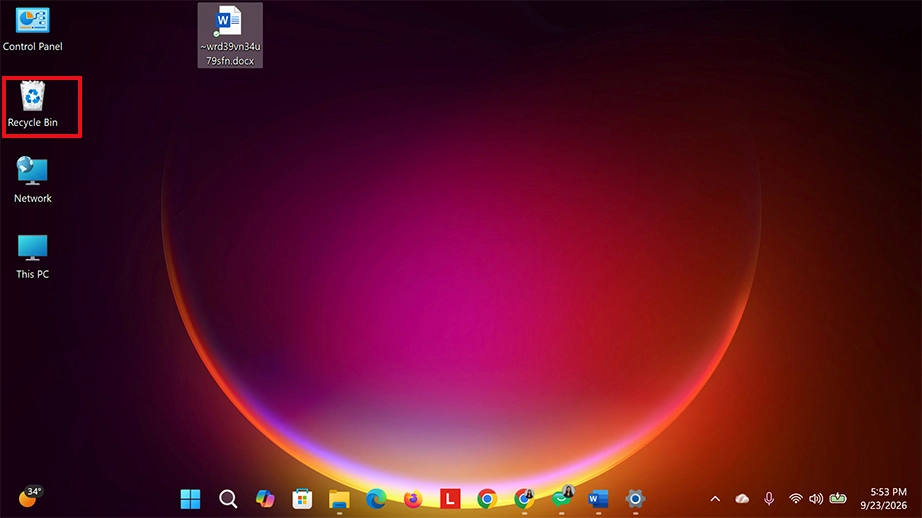Toggle the microphone tray icon
The height and width of the screenshot is (518, 922).
pyautogui.click(x=769, y=499)
